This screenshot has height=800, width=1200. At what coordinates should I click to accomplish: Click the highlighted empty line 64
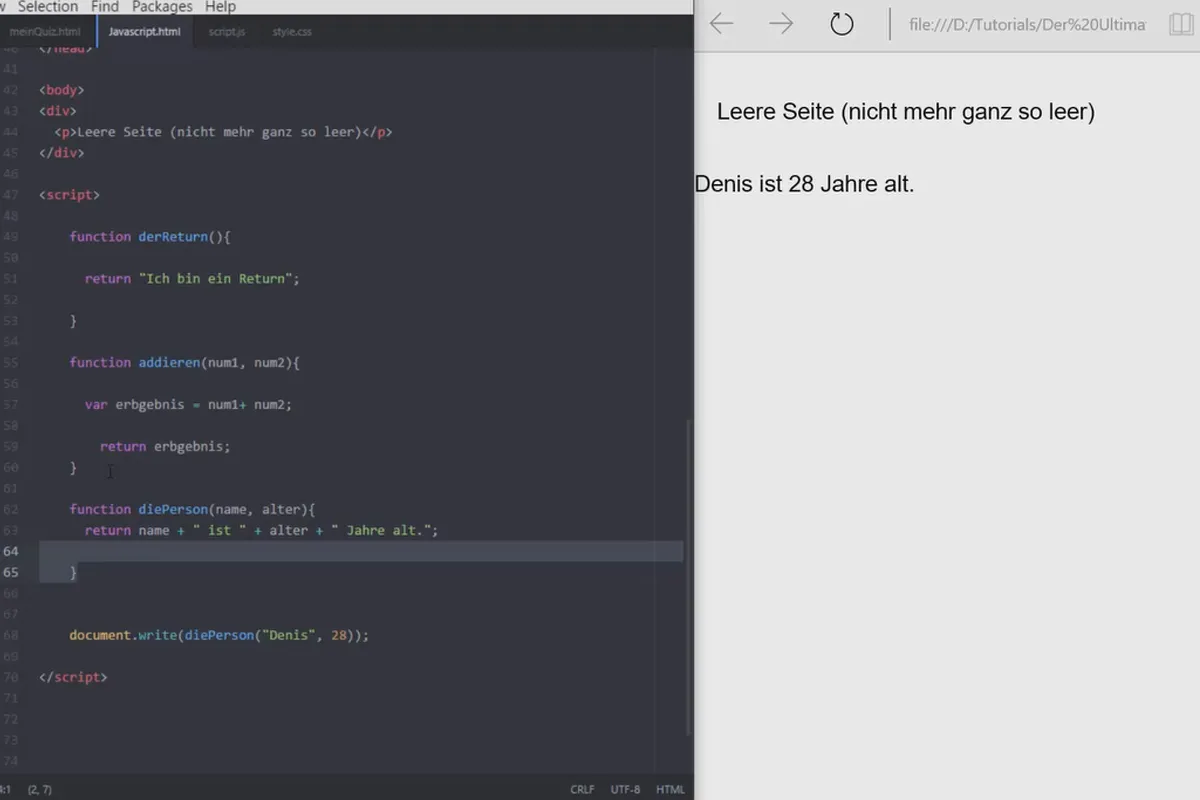[x=361, y=551]
